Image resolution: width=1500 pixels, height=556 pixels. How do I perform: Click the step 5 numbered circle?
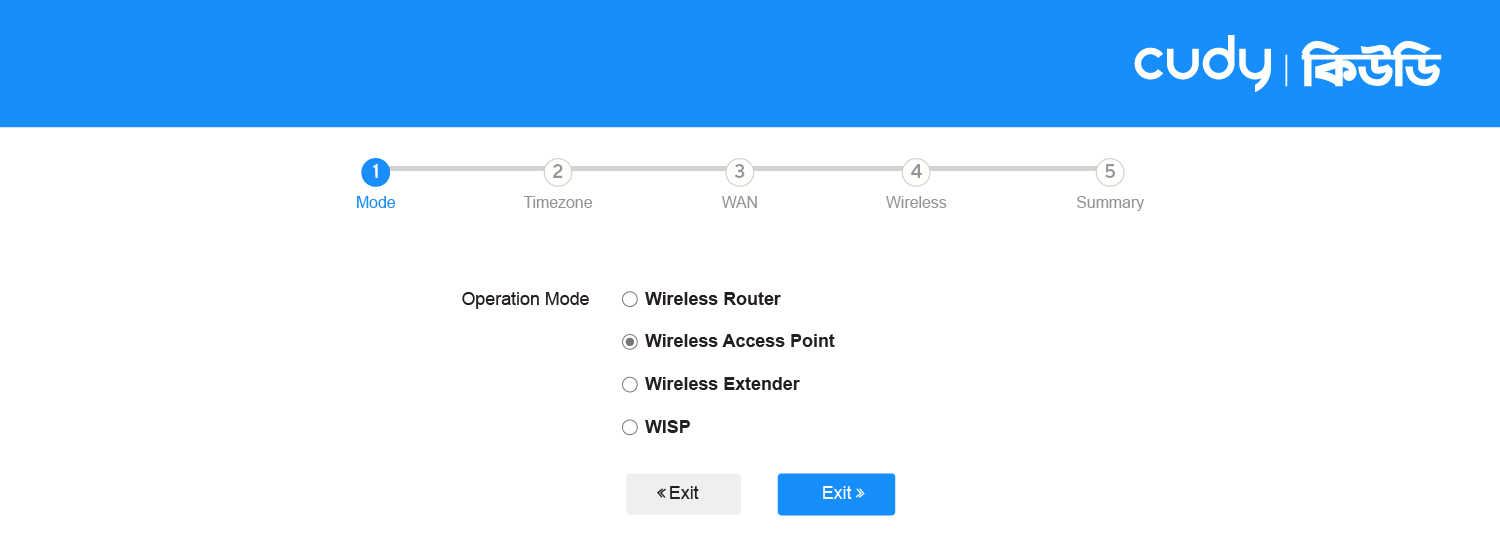[1109, 172]
